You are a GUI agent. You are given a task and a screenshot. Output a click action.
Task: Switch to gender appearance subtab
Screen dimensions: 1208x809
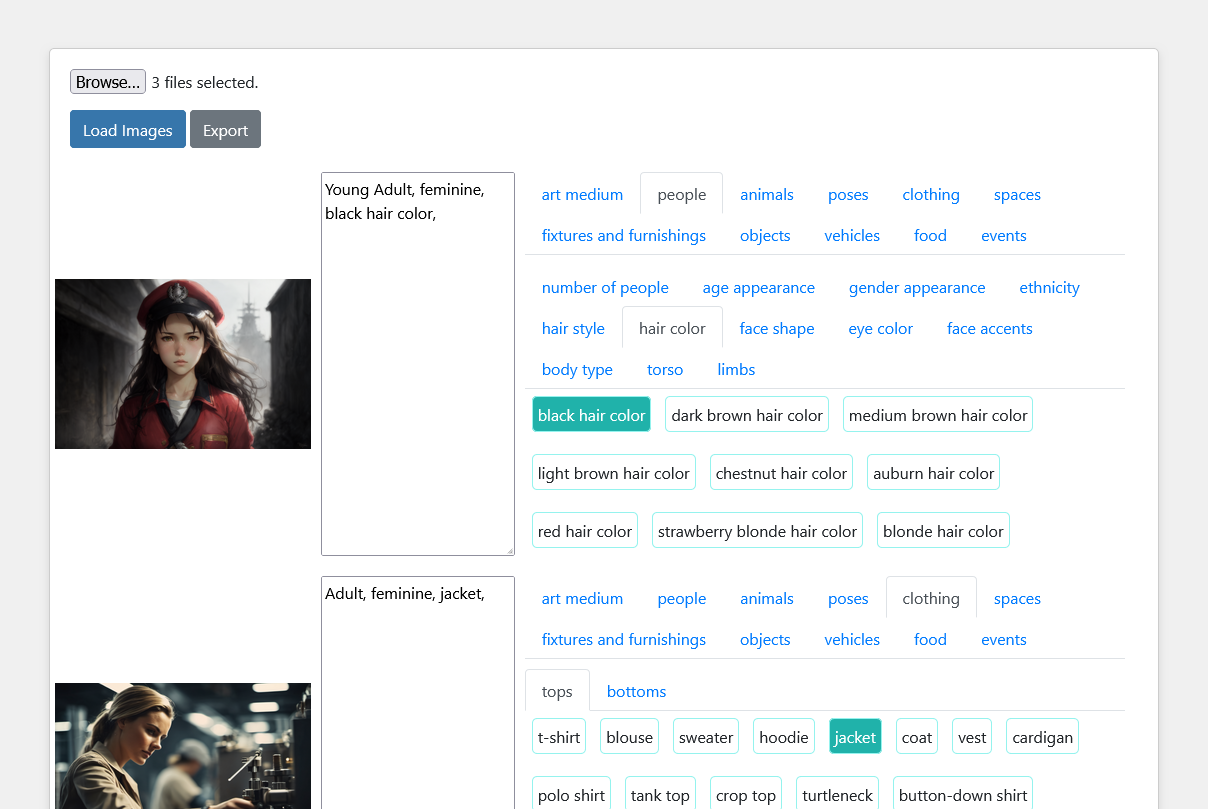917,287
